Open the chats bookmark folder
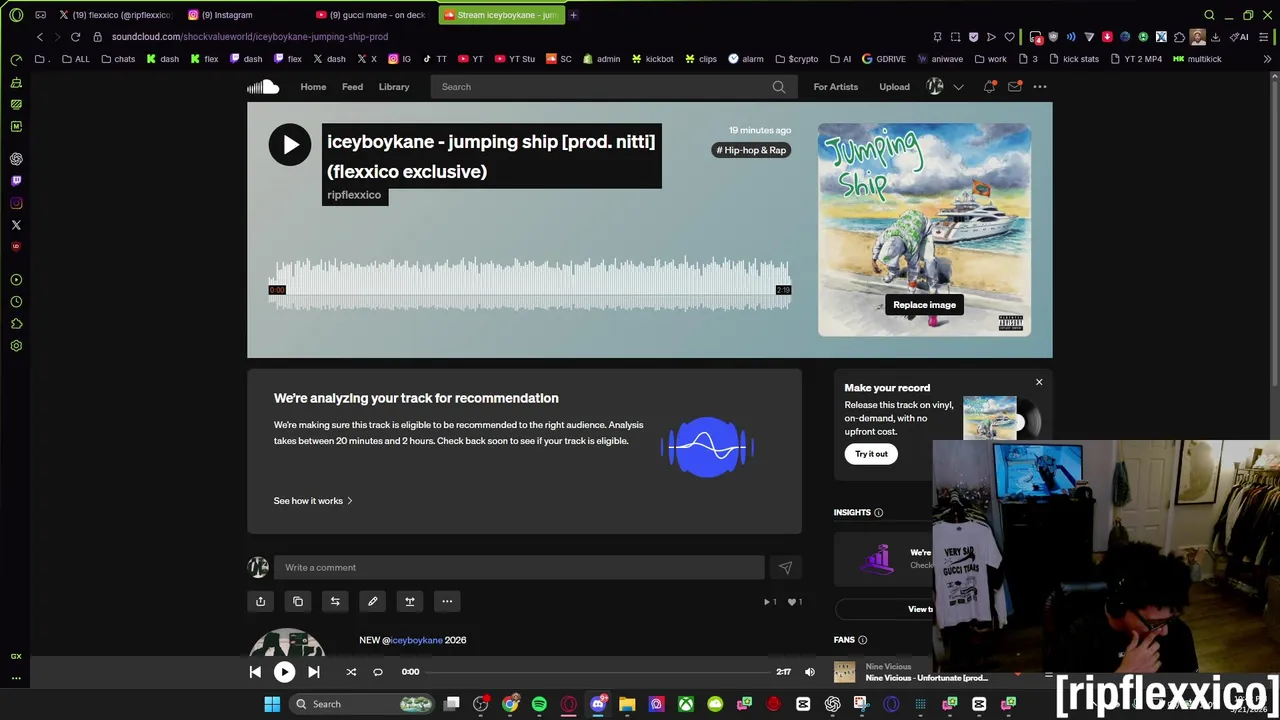The image size is (1280, 720). 116,59
